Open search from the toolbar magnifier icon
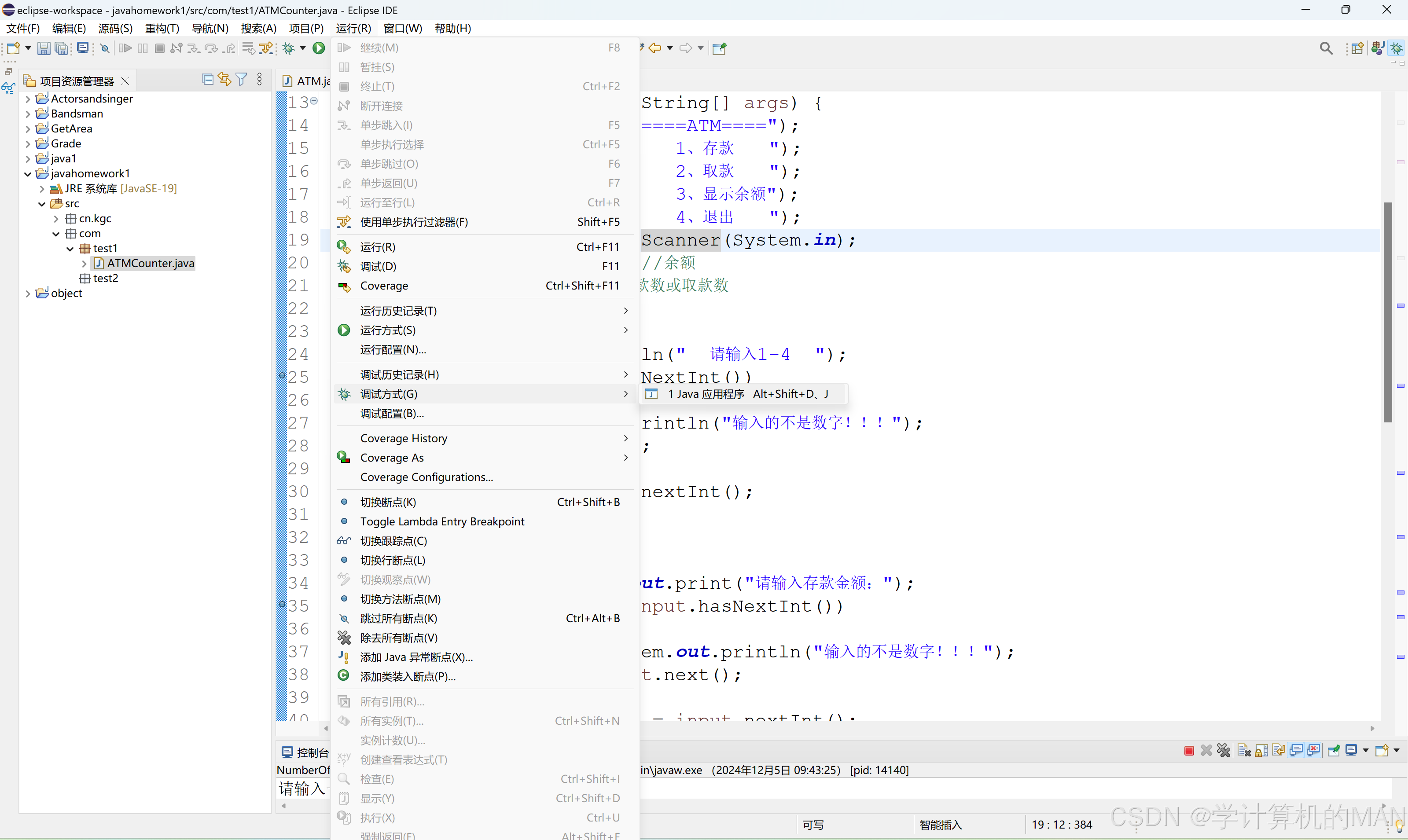 (x=1326, y=48)
